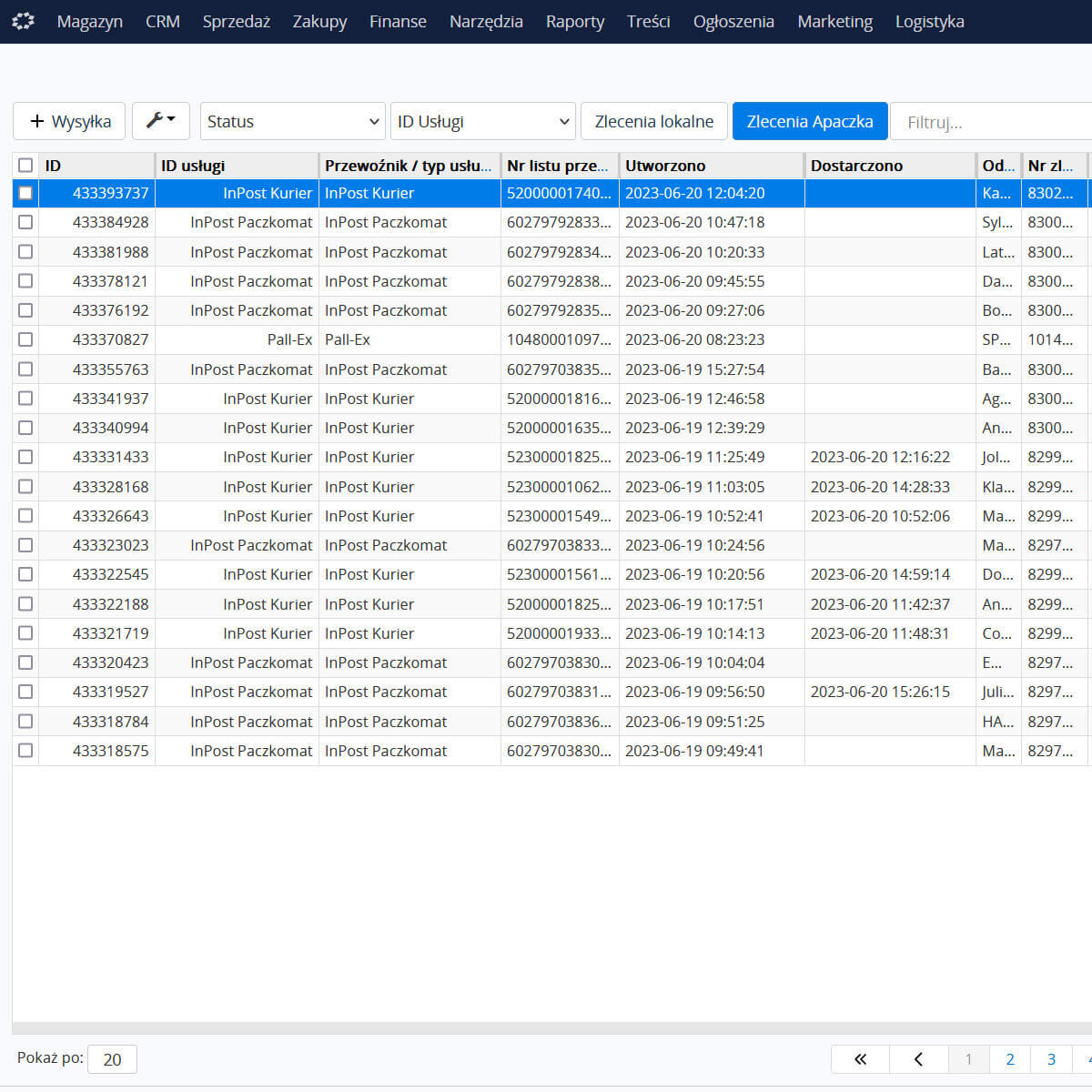1092x1092 pixels.
Task: Open the ID Usługi filter dropdown
Action: click(x=483, y=121)
